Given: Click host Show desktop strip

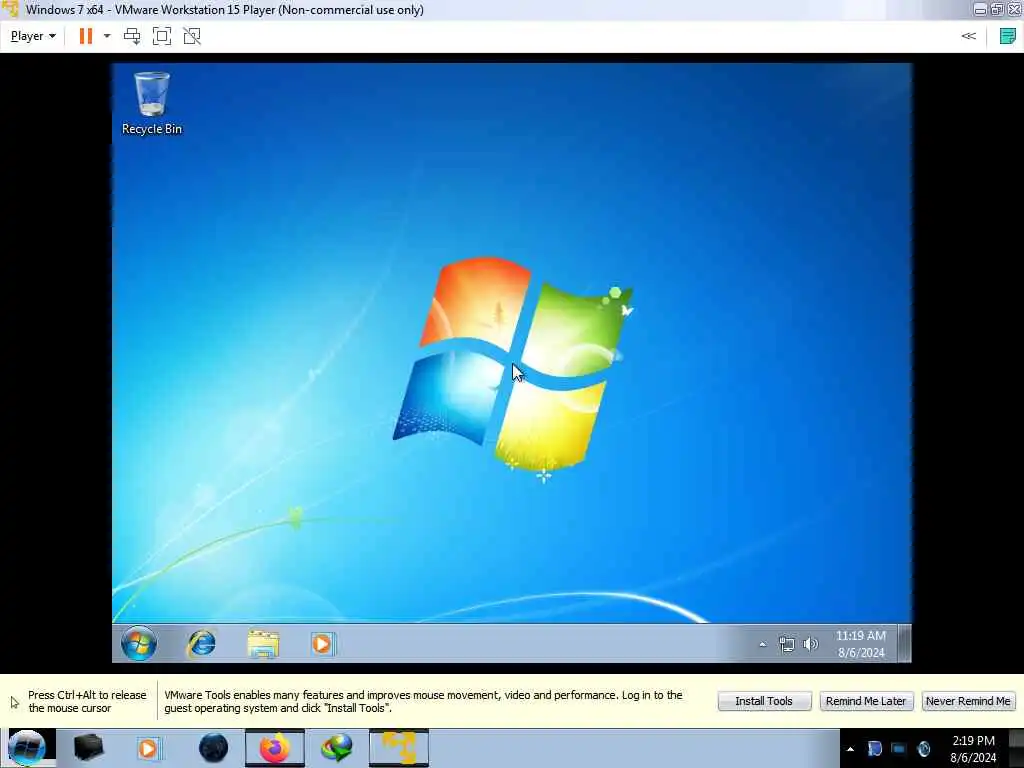Looking at the screenshot, I should [1016, 748].
